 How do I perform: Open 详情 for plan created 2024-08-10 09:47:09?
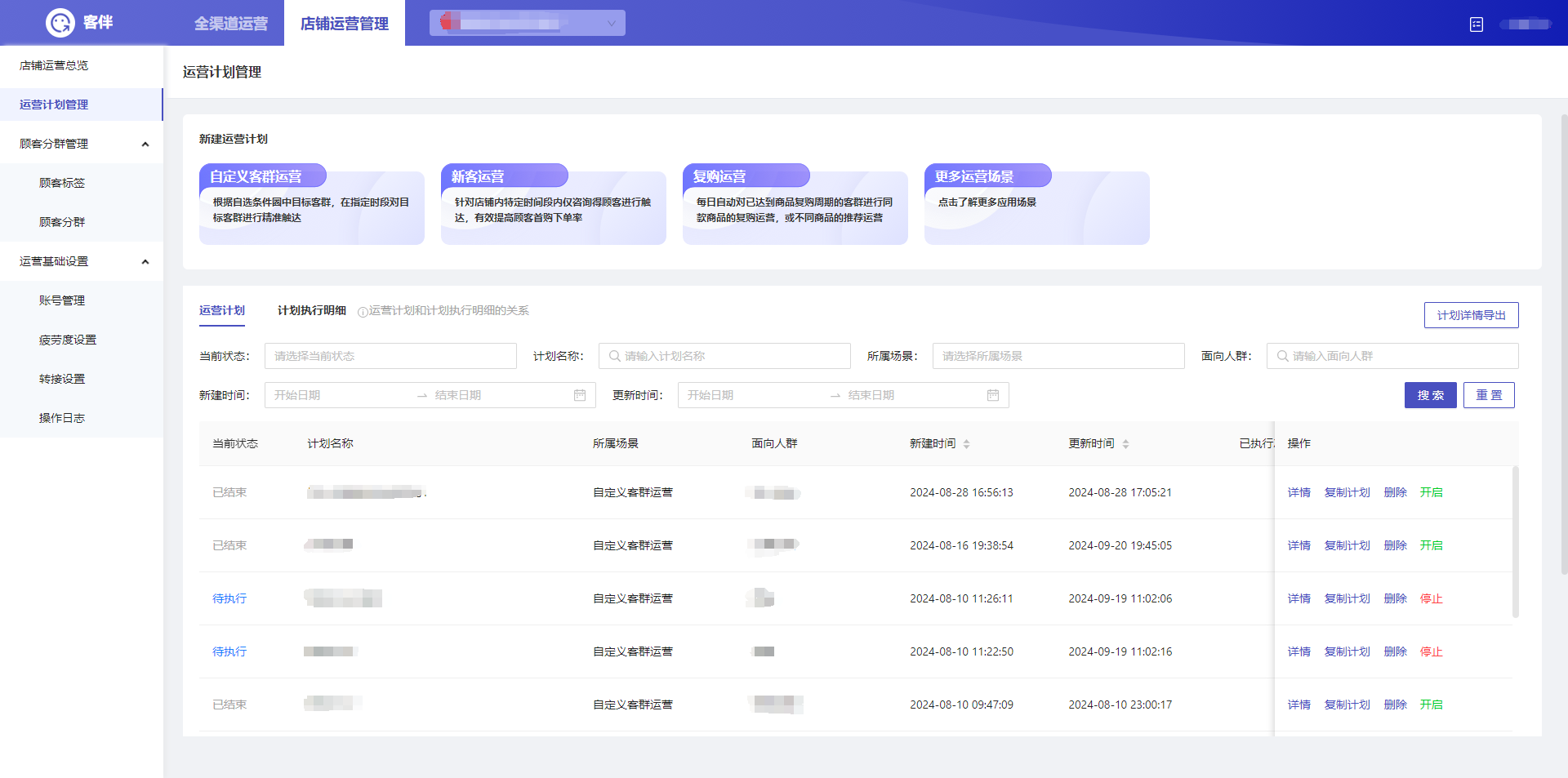(1298, 705)
